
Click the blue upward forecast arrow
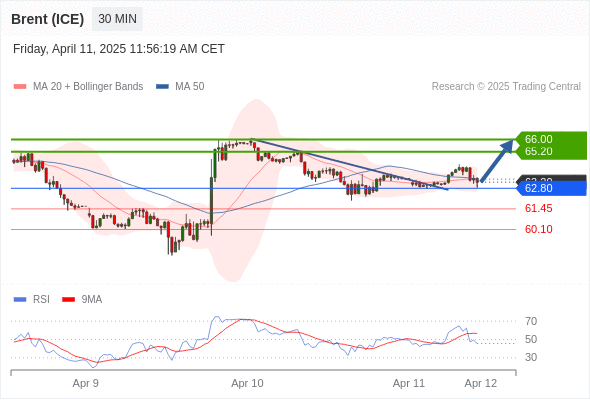tap(497, 161)
